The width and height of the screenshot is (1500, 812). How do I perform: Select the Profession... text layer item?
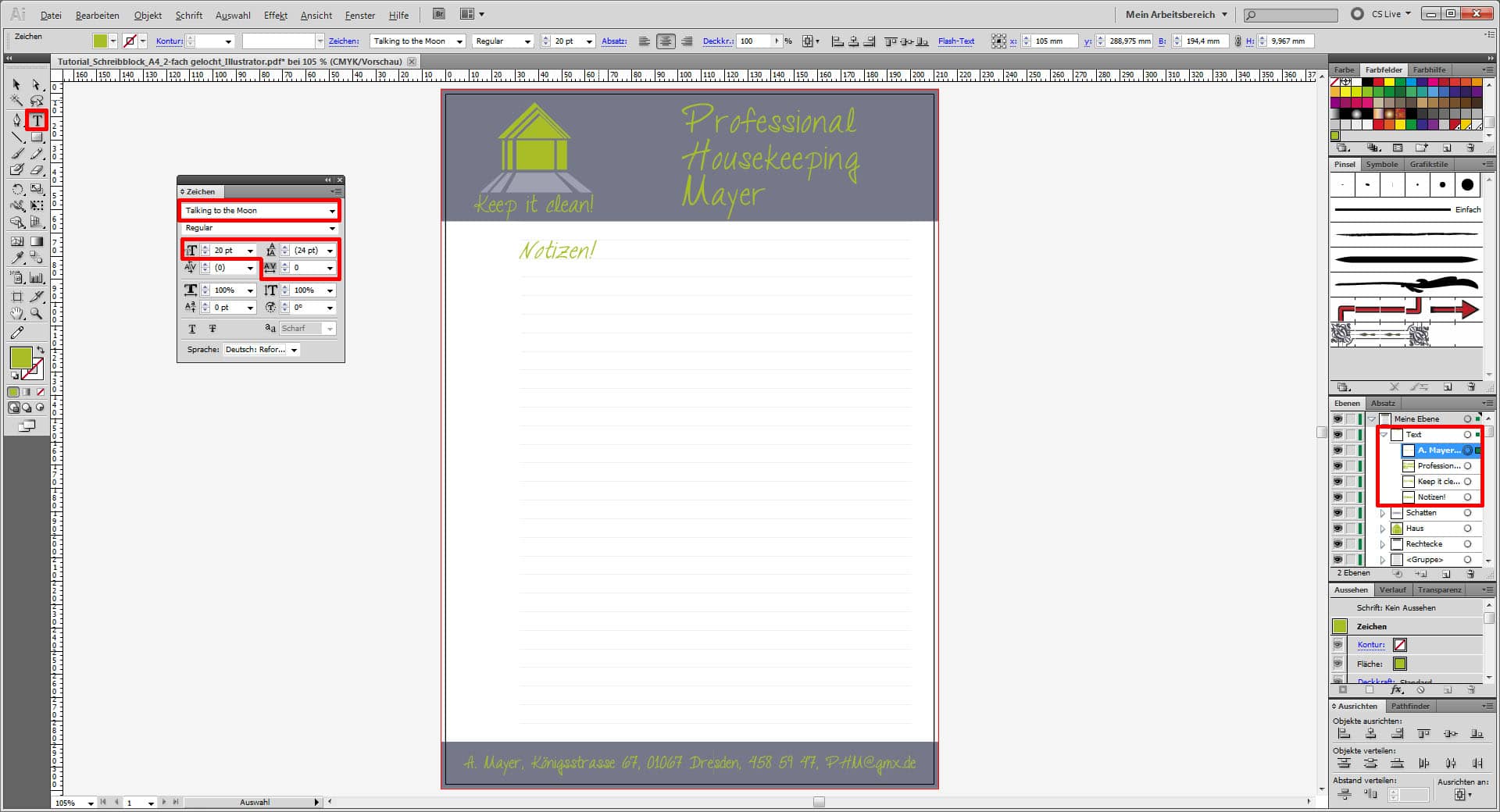(1437, 466)
